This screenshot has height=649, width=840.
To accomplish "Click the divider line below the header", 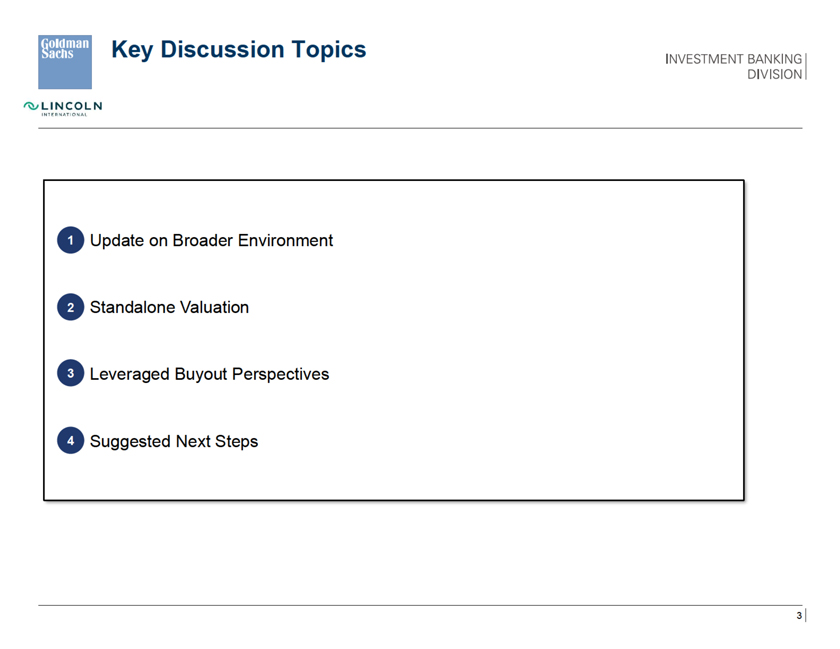I will pos(420,128).
